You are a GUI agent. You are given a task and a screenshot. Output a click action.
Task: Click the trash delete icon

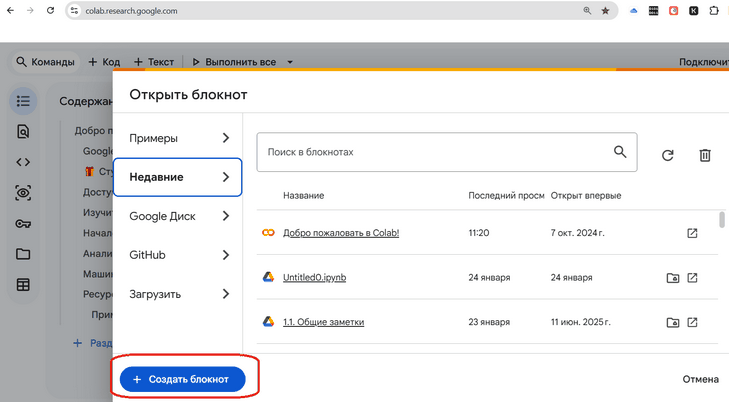click(705, 155)
